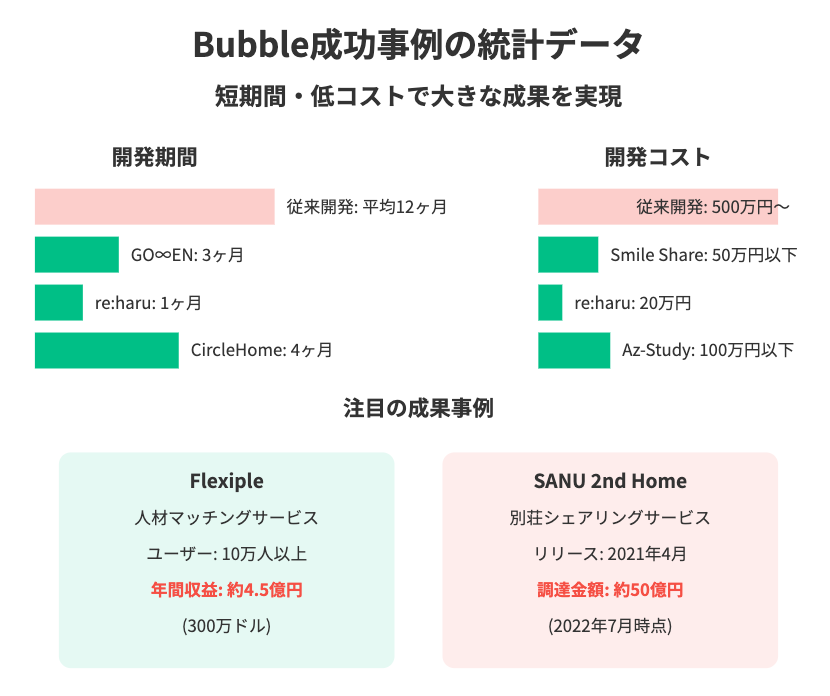Click the red 年間収益: 約4.5億円 text
830x696 pixels.
pyautogui.click(x=227, y=590)
